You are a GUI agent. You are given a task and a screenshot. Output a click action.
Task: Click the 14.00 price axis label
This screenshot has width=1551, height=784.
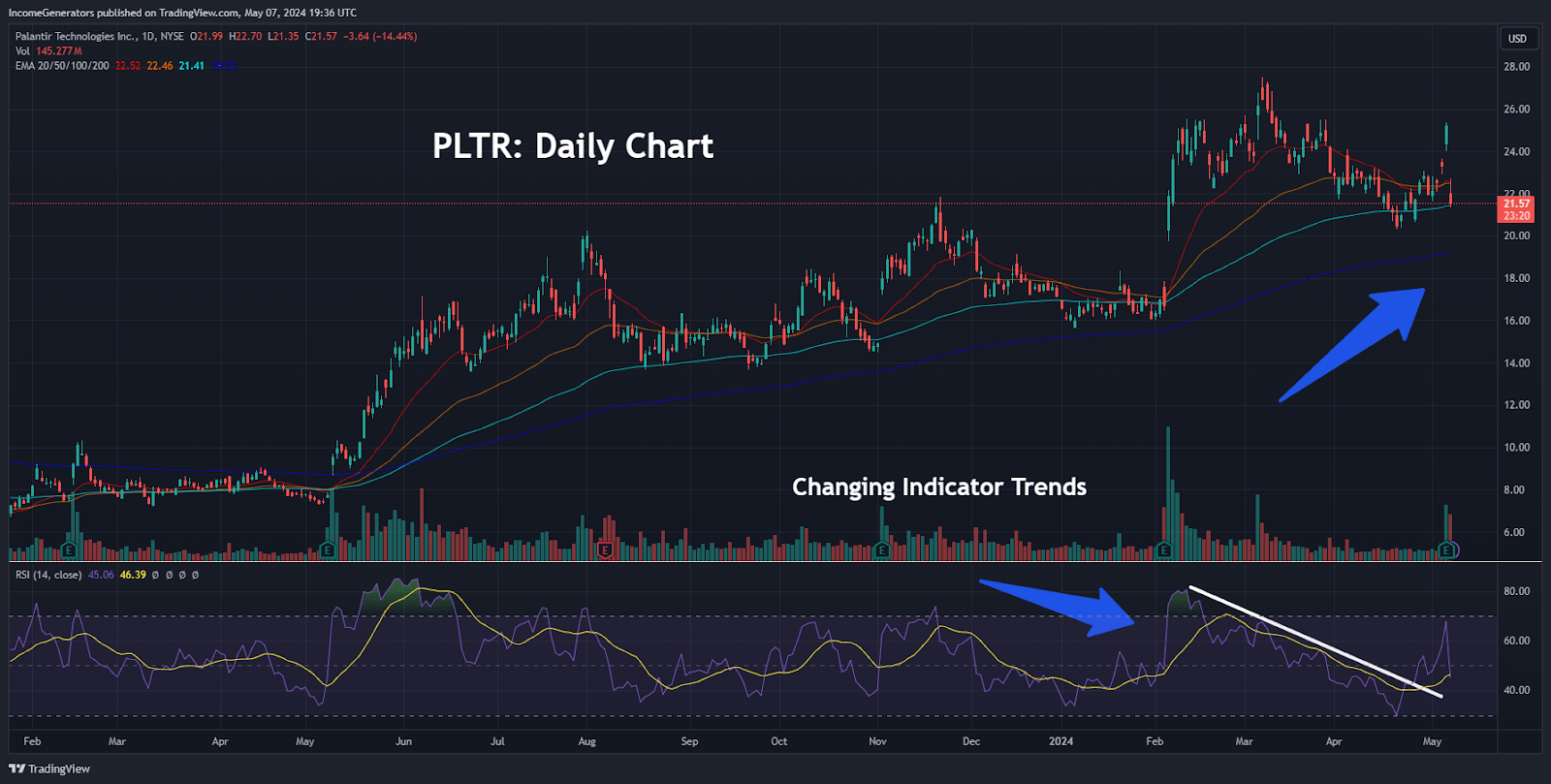(1517, 363)
